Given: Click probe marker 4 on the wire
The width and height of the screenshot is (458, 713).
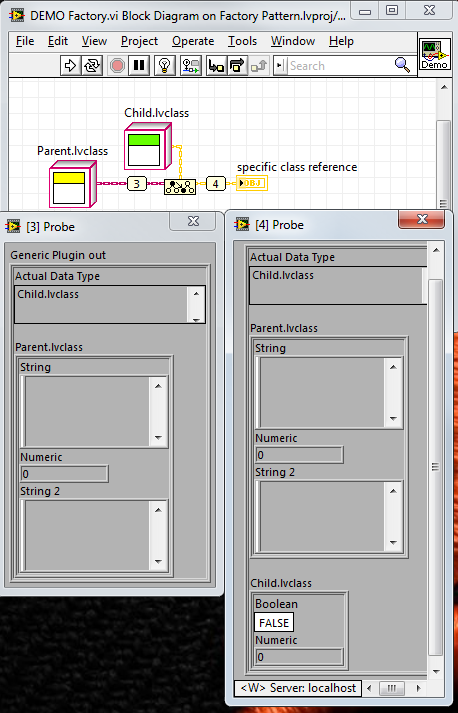Looking at the screenshot, I should coord(216,184).
